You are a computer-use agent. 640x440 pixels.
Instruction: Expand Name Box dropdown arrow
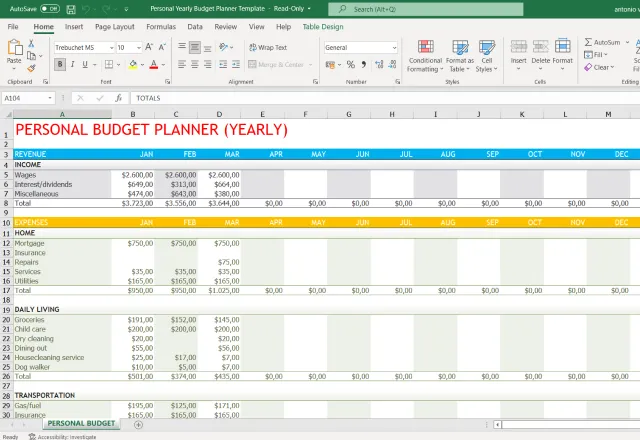click(x=50, y=98)
